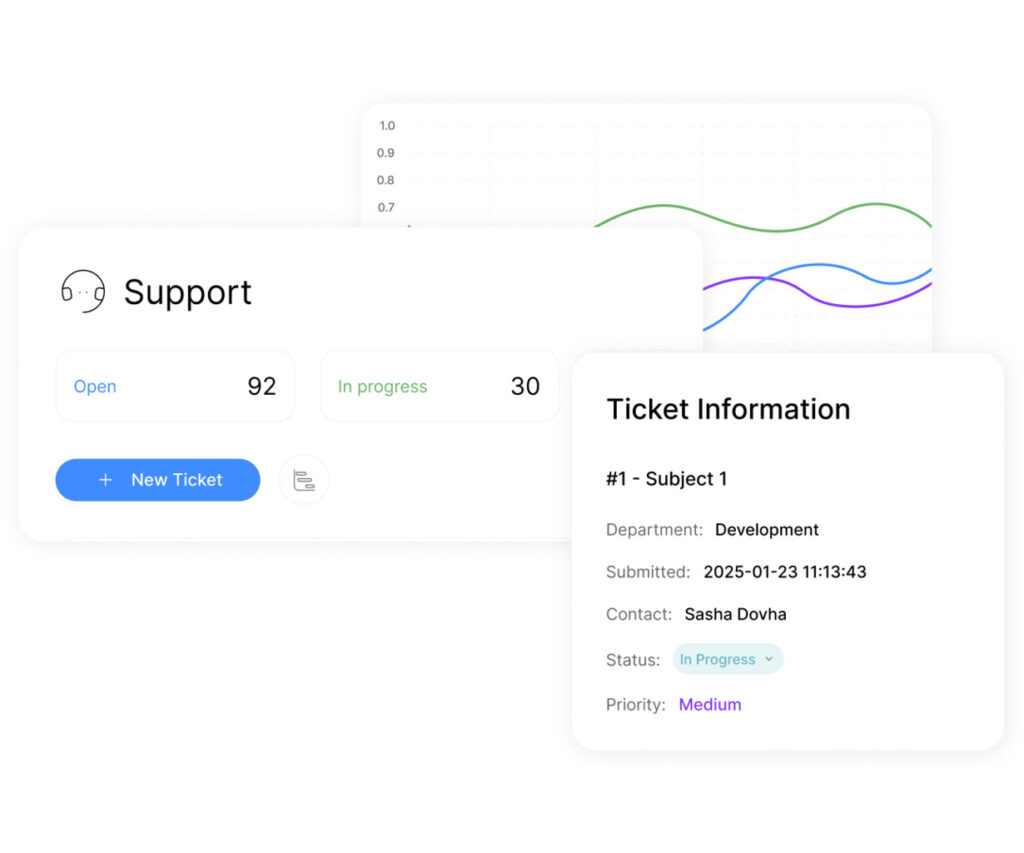This screenshot has width=1024, height=853.
Task: Click the in progress count 30
Action: (525, 386)
